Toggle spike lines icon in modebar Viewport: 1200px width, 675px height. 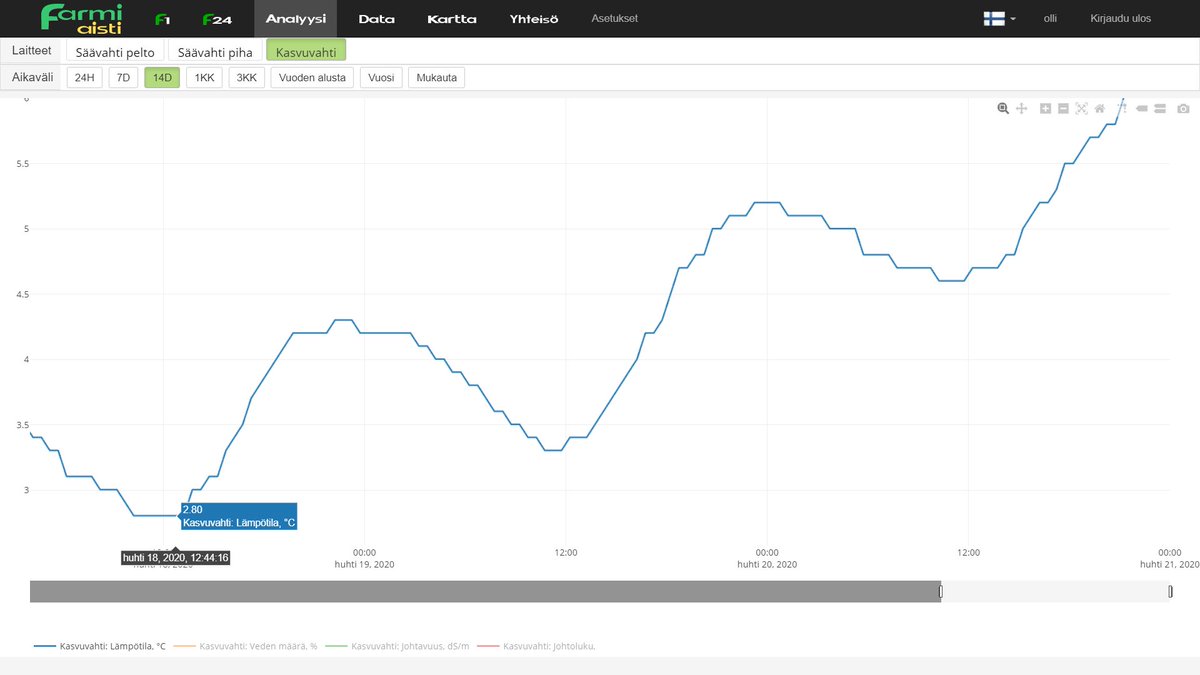tap(1122, 108)
